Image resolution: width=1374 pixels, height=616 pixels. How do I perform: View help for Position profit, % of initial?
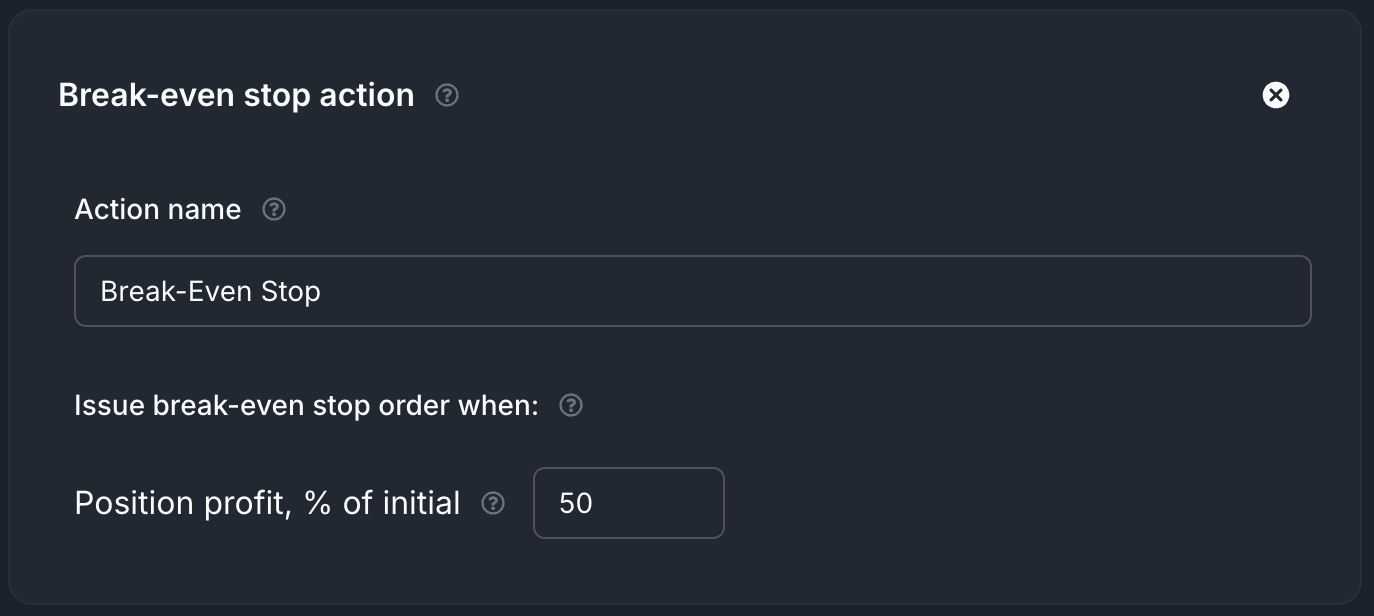pos(493,503)
